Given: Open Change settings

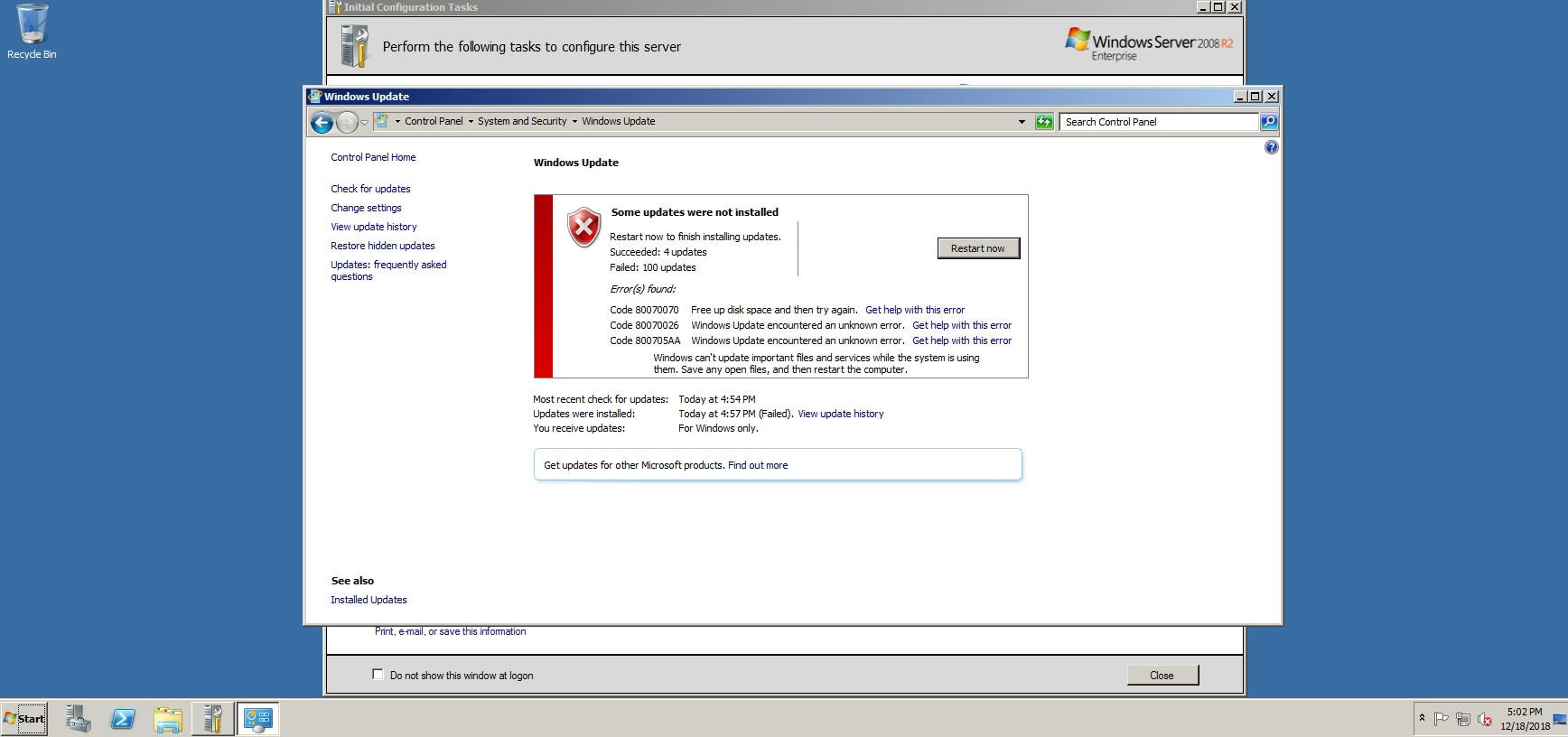Looking at the screenshot, I should (x=366, y=208).
